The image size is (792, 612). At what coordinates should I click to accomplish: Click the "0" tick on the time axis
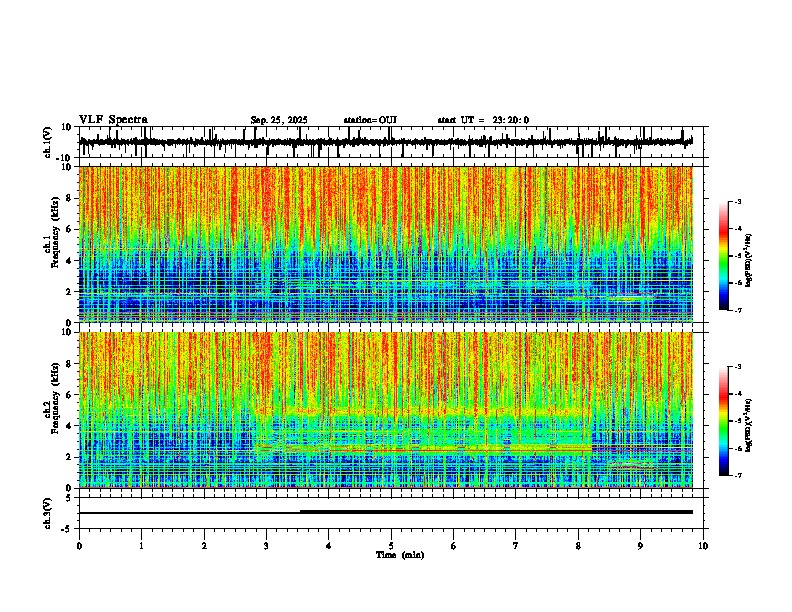[79, 546]
